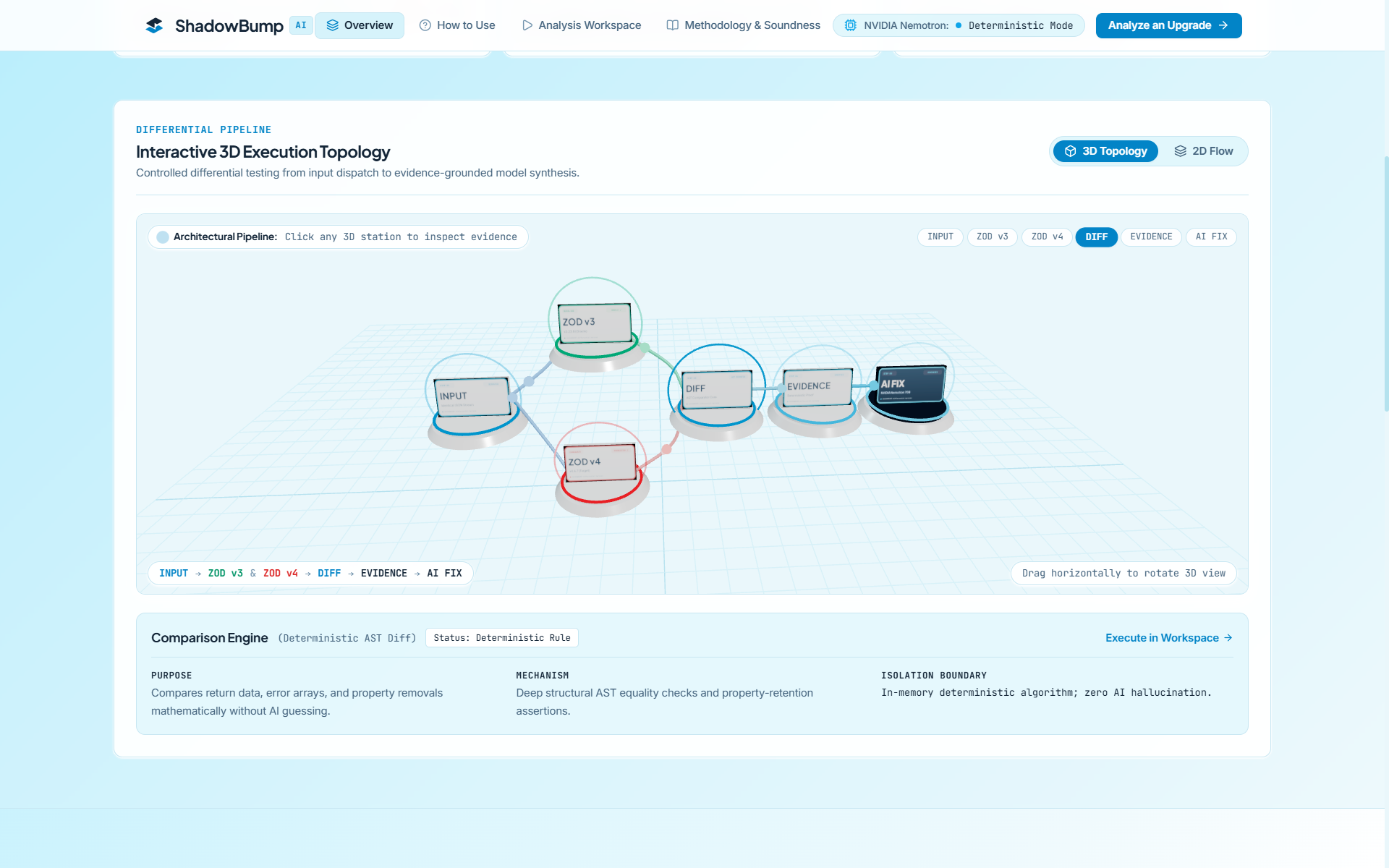Click the Analyze an Upgrade button
This screenshot has width=1389, height=868.
pos(1168,25)
